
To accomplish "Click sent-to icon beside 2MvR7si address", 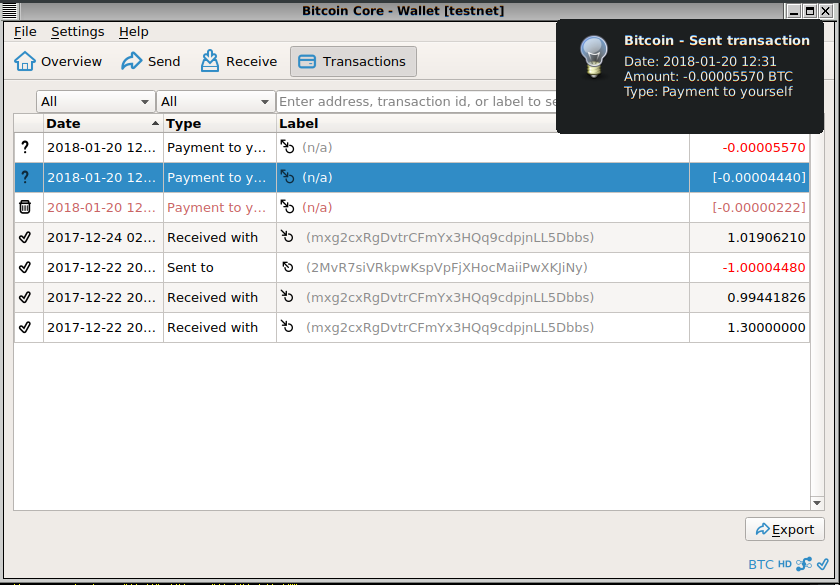I will point(288,267).
